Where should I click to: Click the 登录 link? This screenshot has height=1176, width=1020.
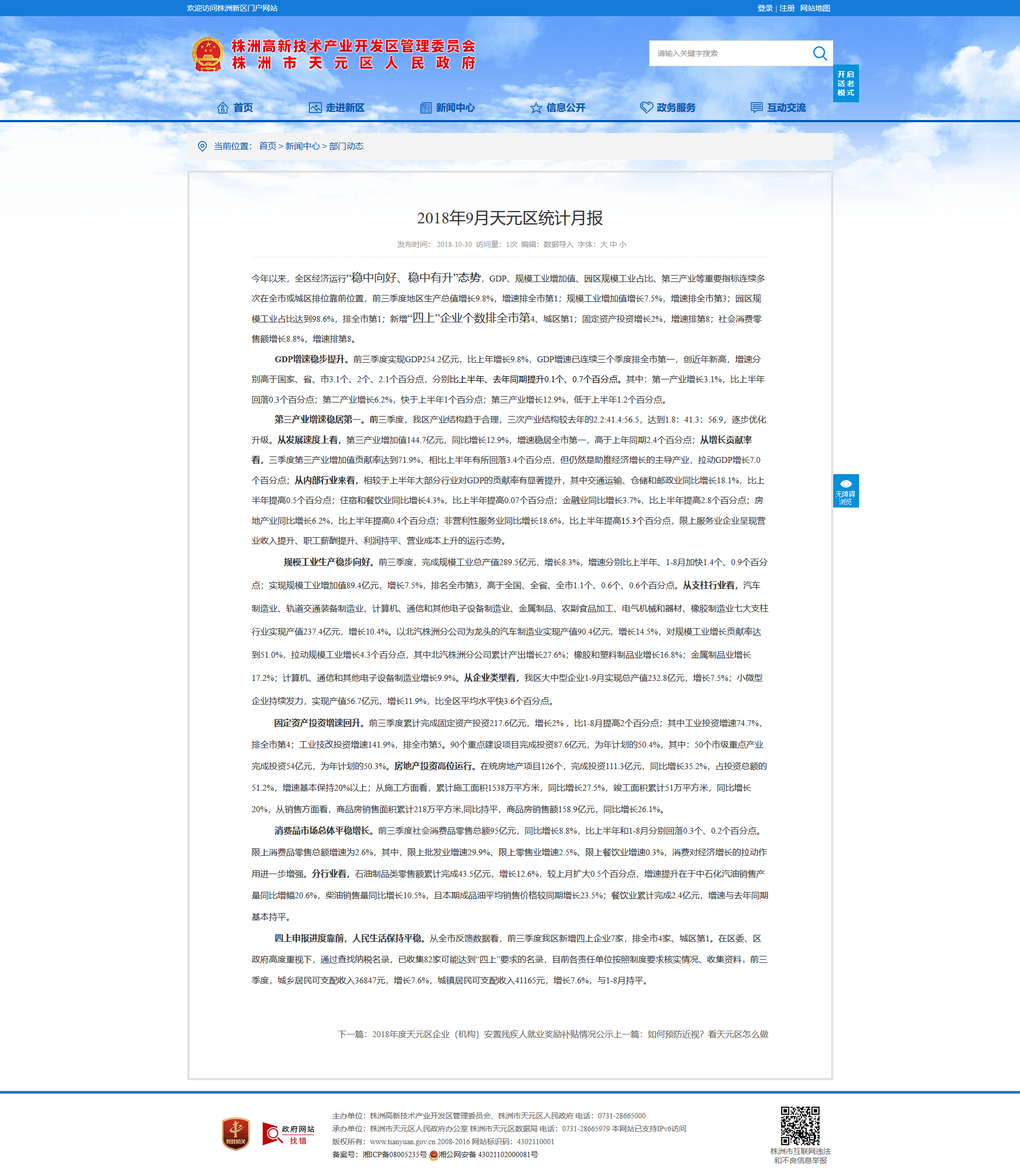[765, 8]
